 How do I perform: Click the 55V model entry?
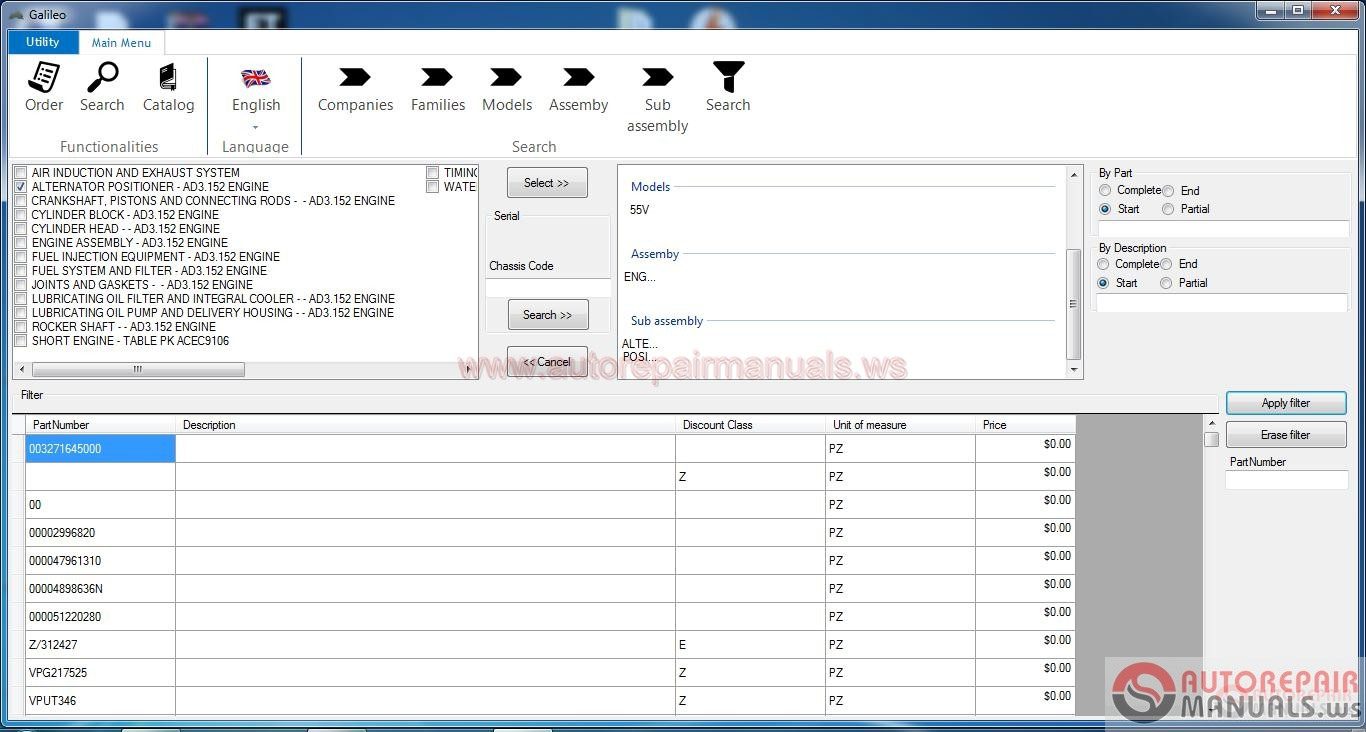pos(639,210)
